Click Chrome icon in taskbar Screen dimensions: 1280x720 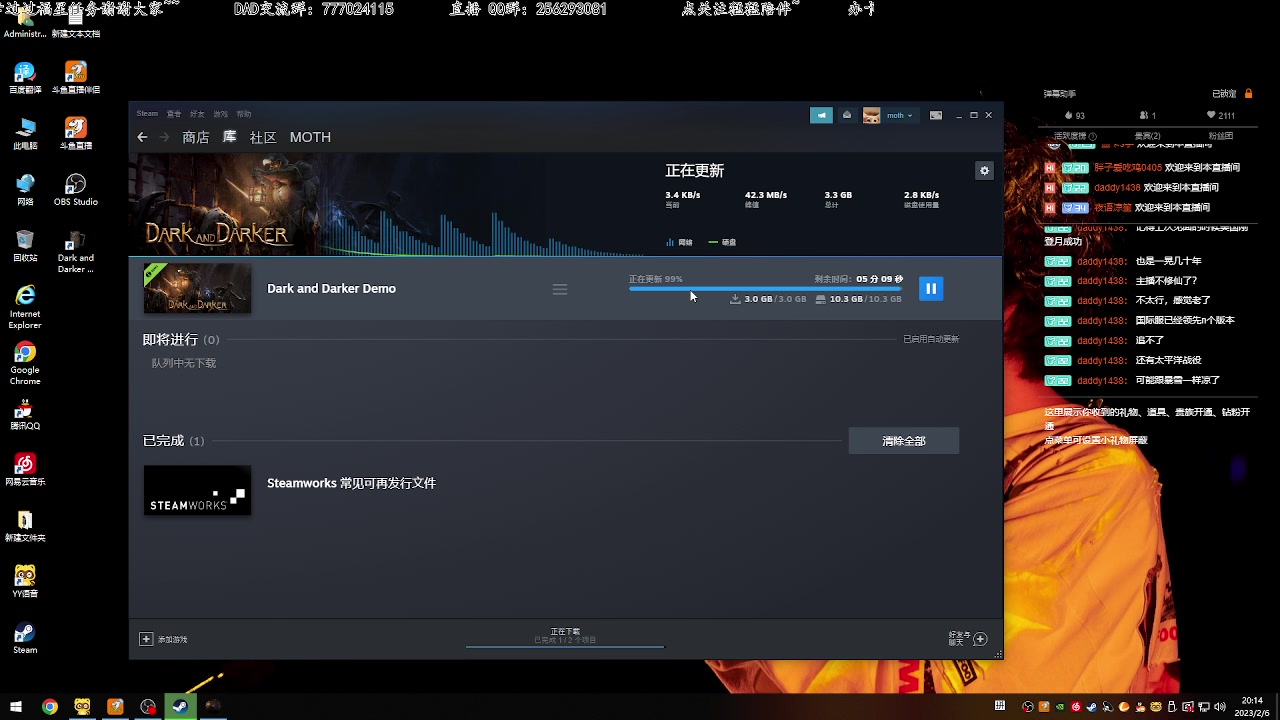click(49, 706)
